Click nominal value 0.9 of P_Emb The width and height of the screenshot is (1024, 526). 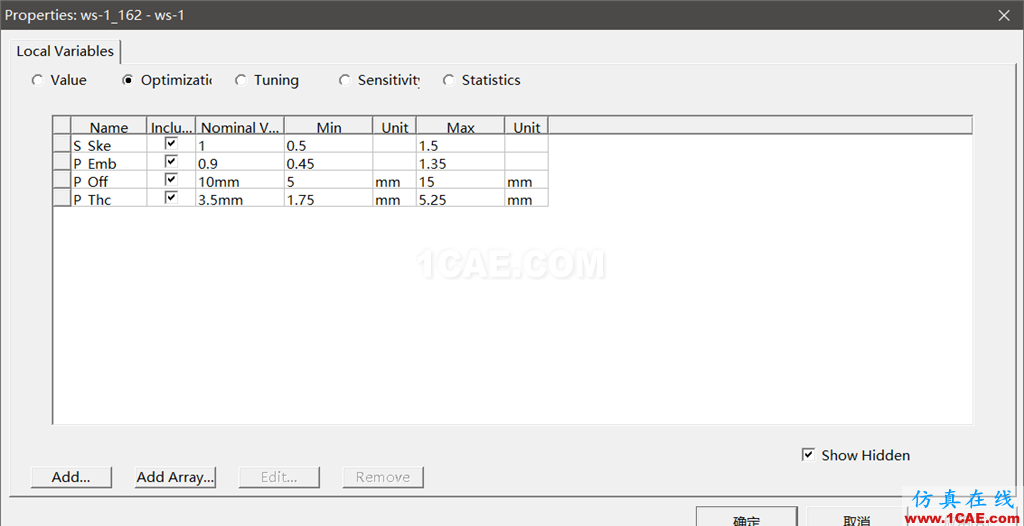(240, 162)
